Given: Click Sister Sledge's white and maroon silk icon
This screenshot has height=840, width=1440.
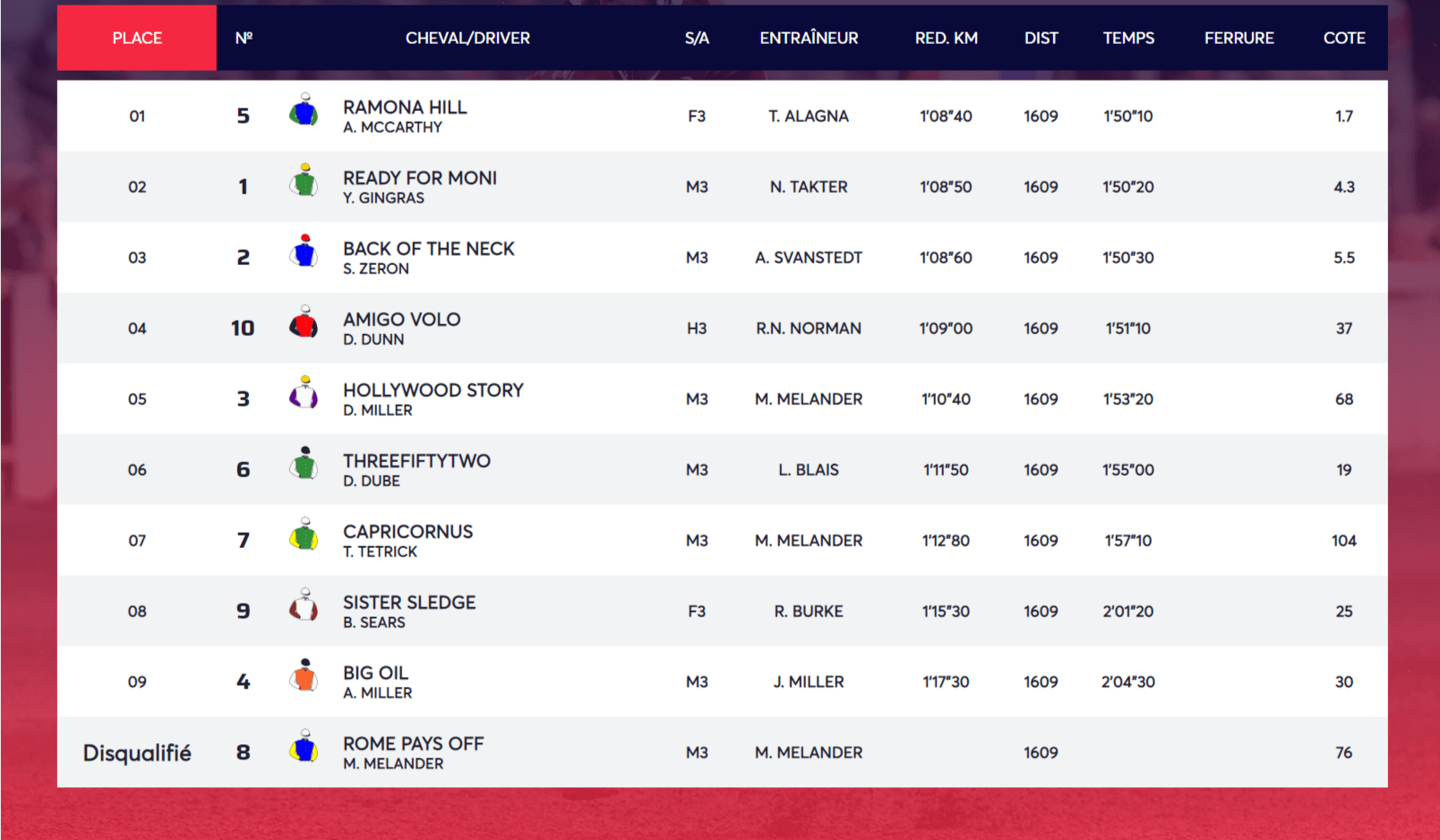Looking at the screenshot, I should click(x=304, y=604).
